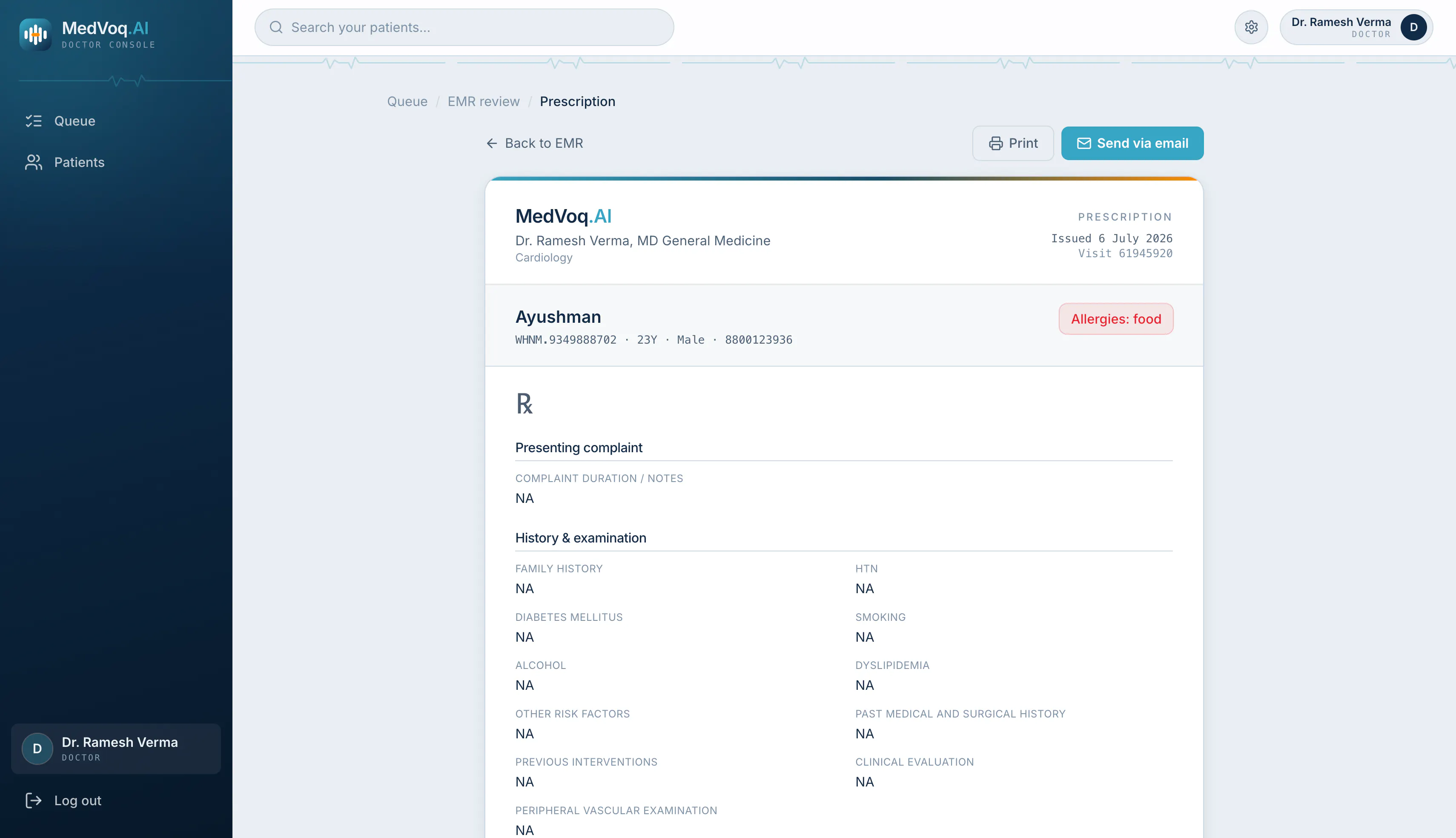This screenshot has width=1456, height=838.
Task: Click the back arrow icon beside Back to EMR
Action: pos(492,143)
